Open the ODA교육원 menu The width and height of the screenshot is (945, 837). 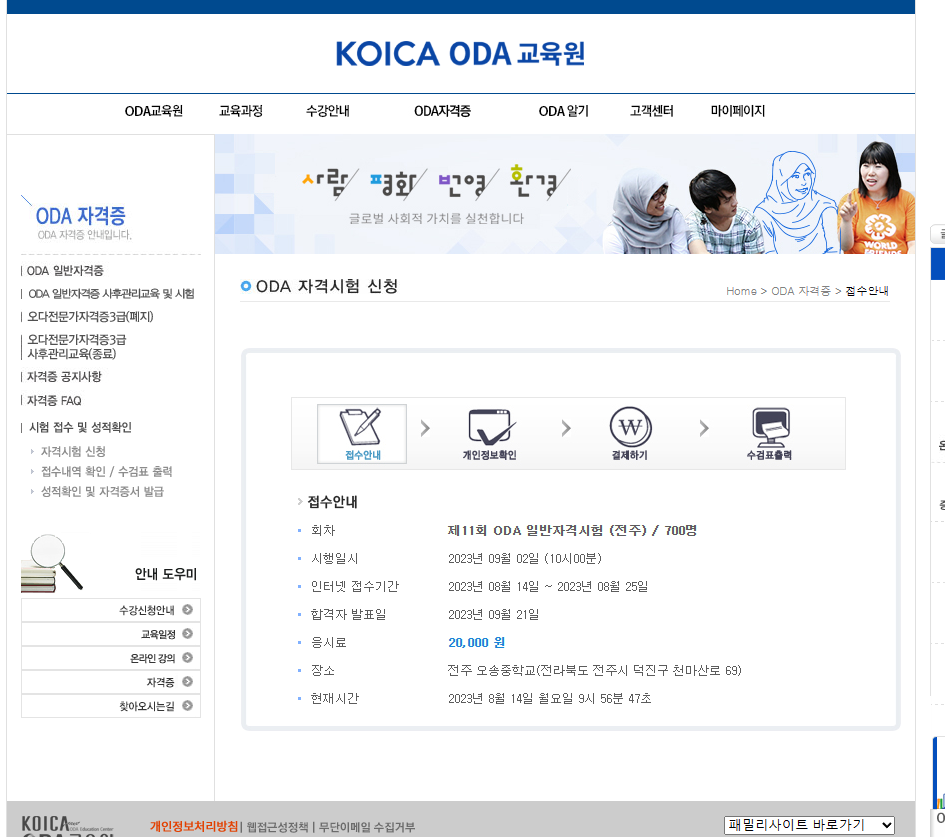click(x=154, y=111)
